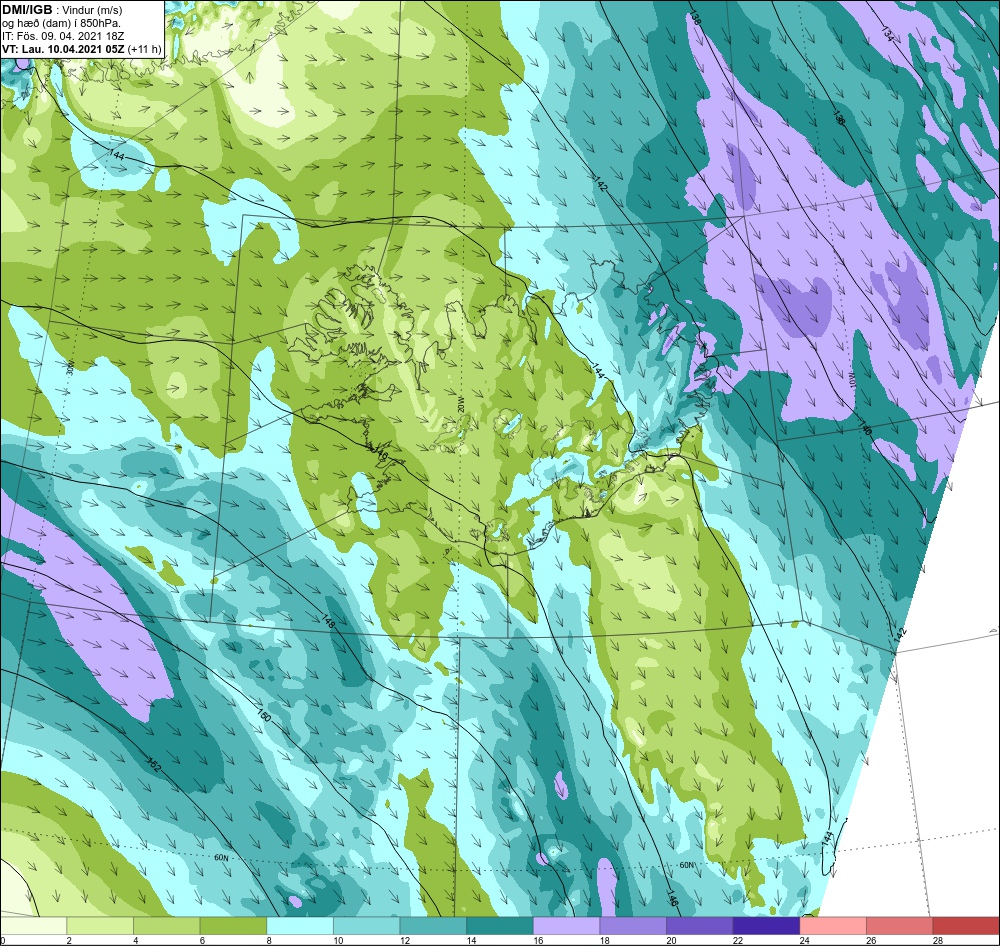Click the "og hæð (dam) í 850hPa." line
Image resolution: width=1000 pixels, height=946 pixels.
click(x=61, y=23)
